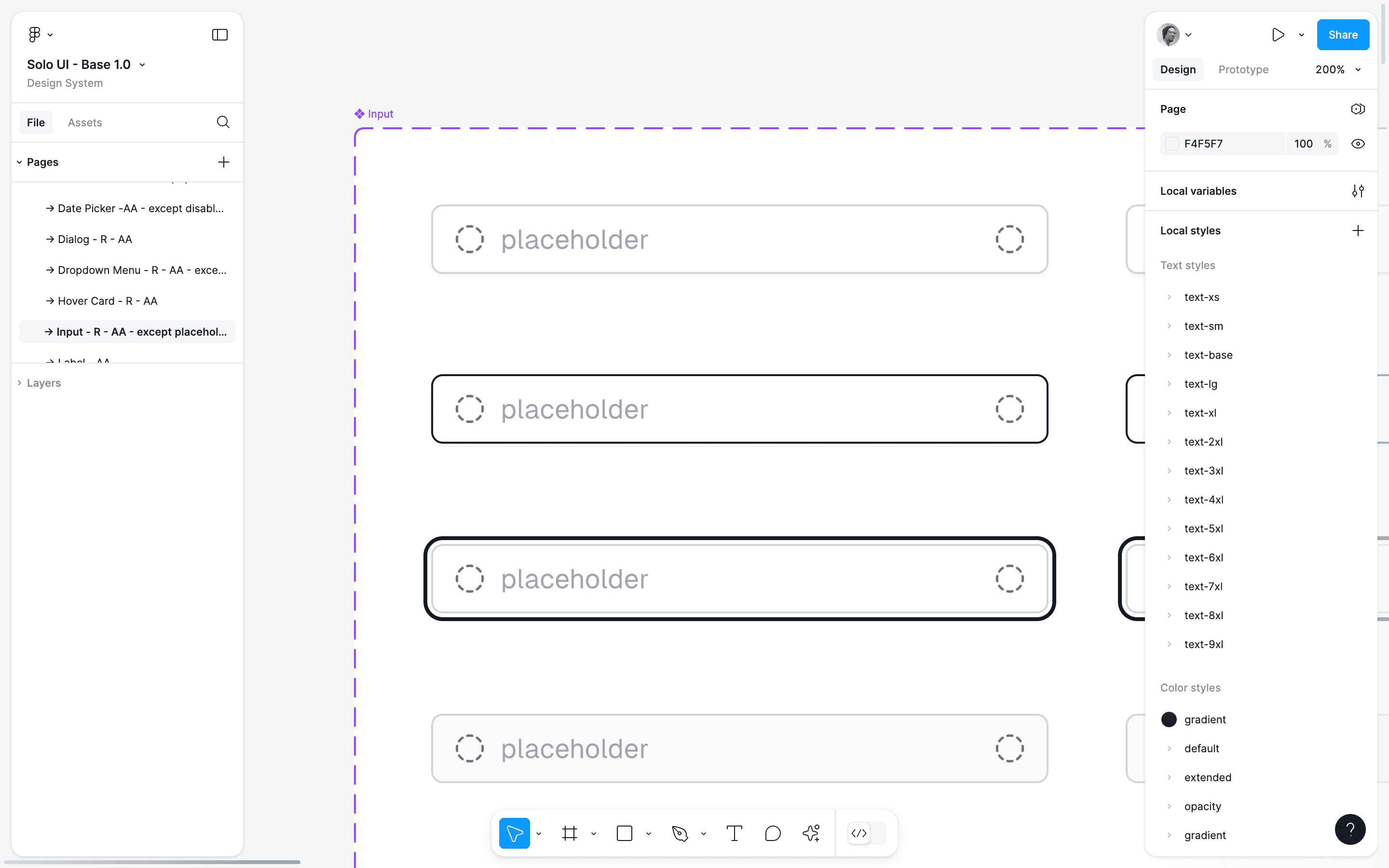Add a new local style
The image size is (1389, 868).
coord(1358,231)
